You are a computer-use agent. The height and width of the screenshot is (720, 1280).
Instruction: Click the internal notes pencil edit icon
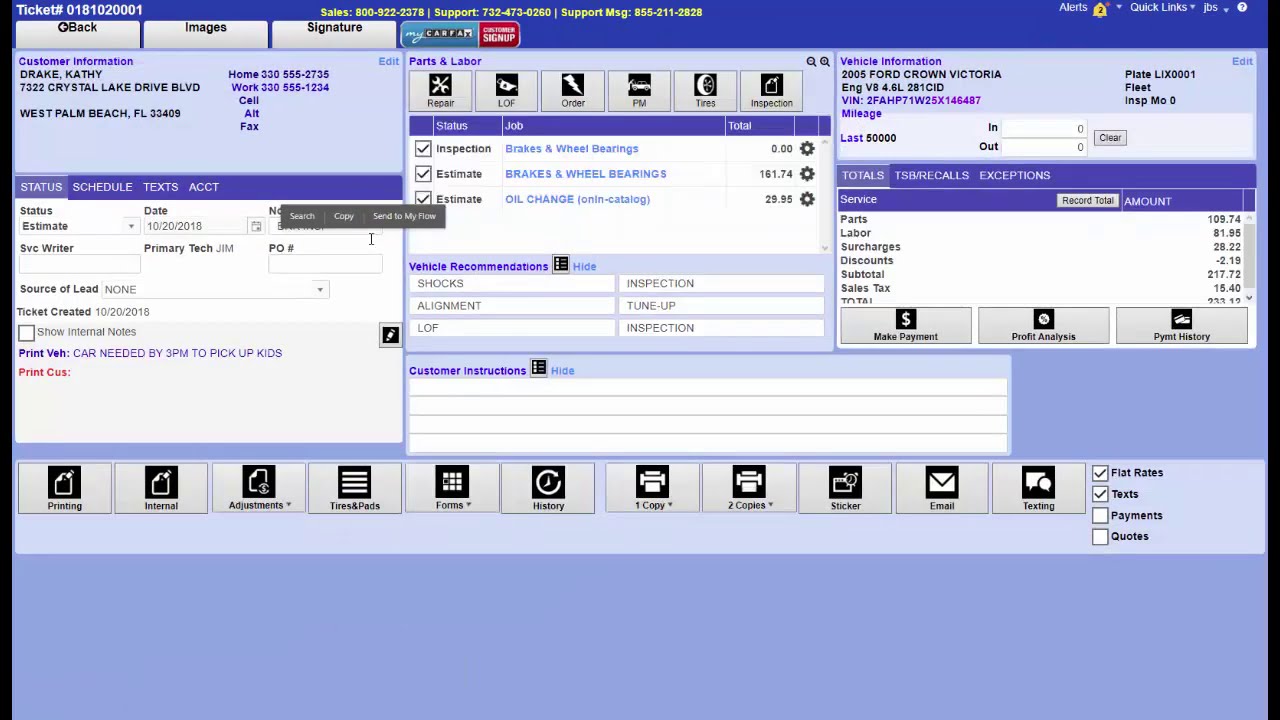pyautogui.click(x=390, y=335)
